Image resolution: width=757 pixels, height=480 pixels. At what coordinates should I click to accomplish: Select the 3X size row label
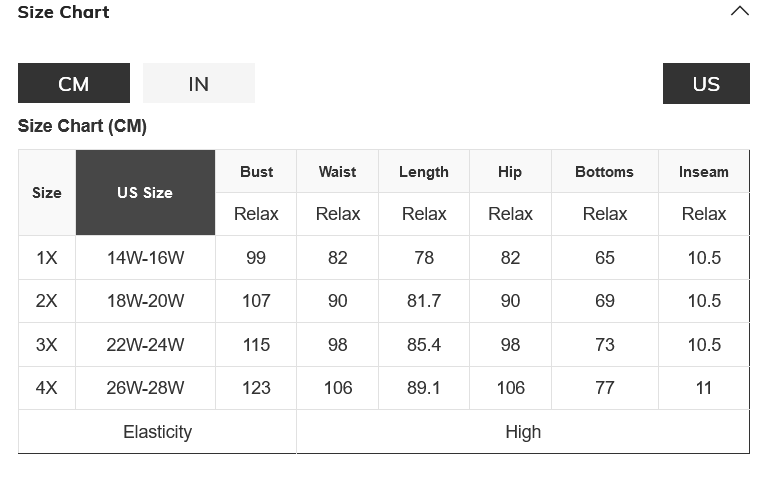[47, 345]
